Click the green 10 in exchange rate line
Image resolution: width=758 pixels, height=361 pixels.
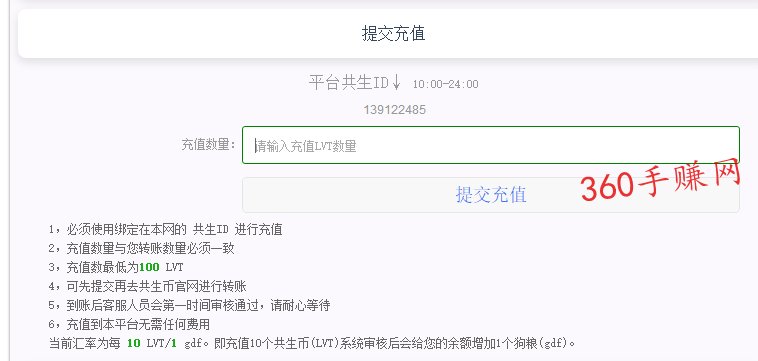click(133, 344)
